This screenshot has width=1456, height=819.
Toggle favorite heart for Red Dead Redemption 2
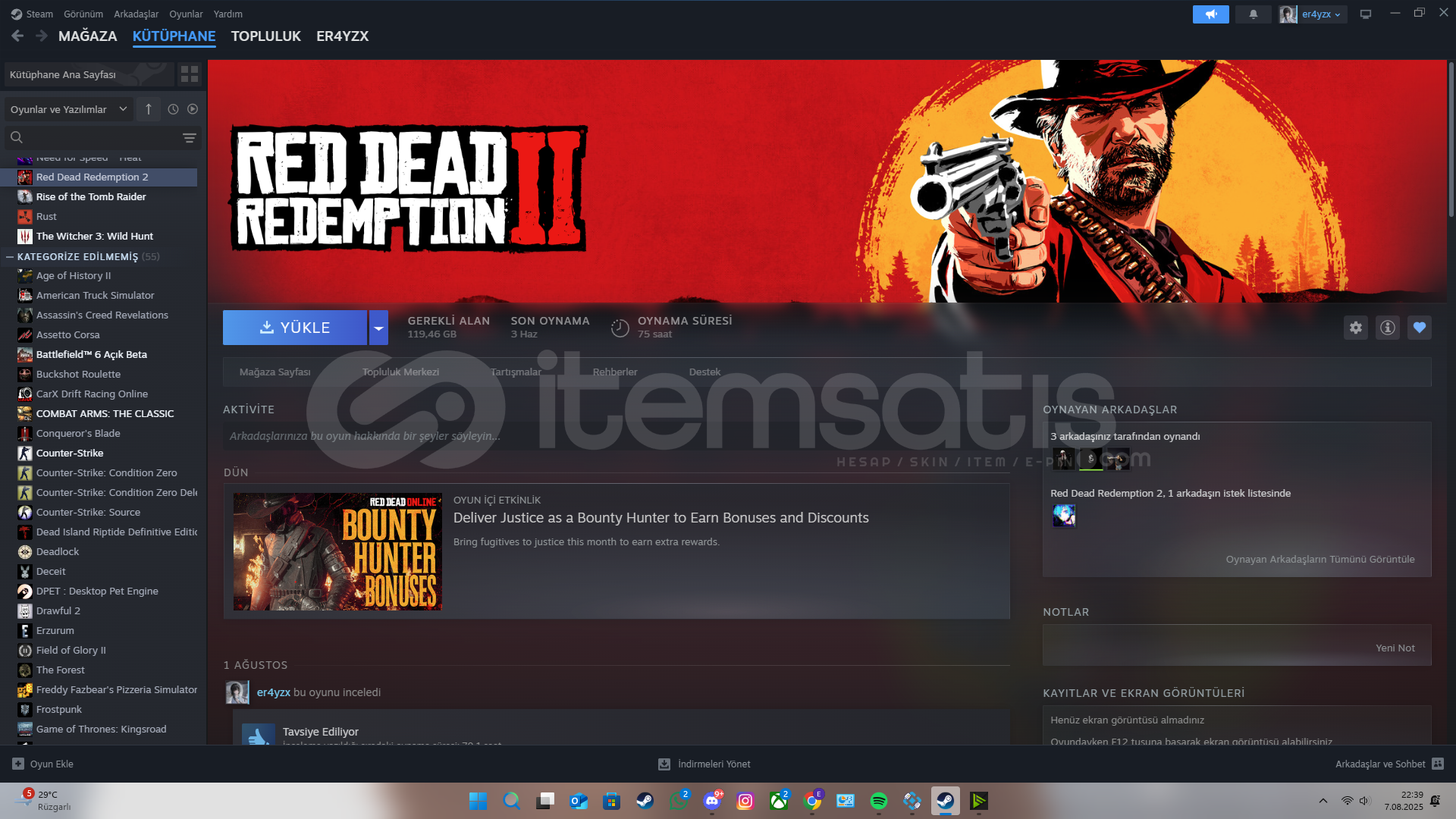coord(1420,328)
